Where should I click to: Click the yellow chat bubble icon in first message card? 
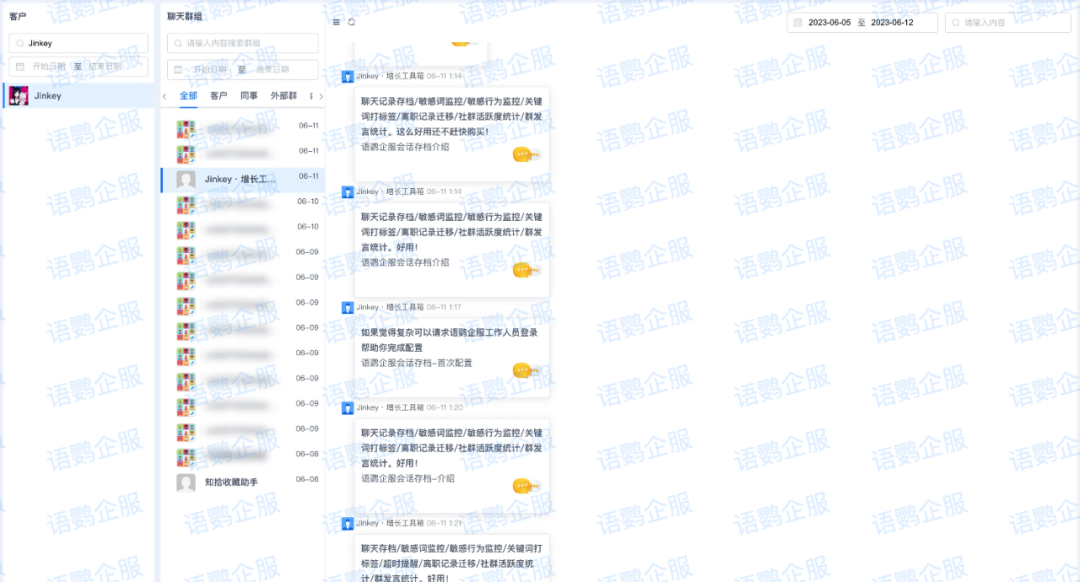(523, 154)
